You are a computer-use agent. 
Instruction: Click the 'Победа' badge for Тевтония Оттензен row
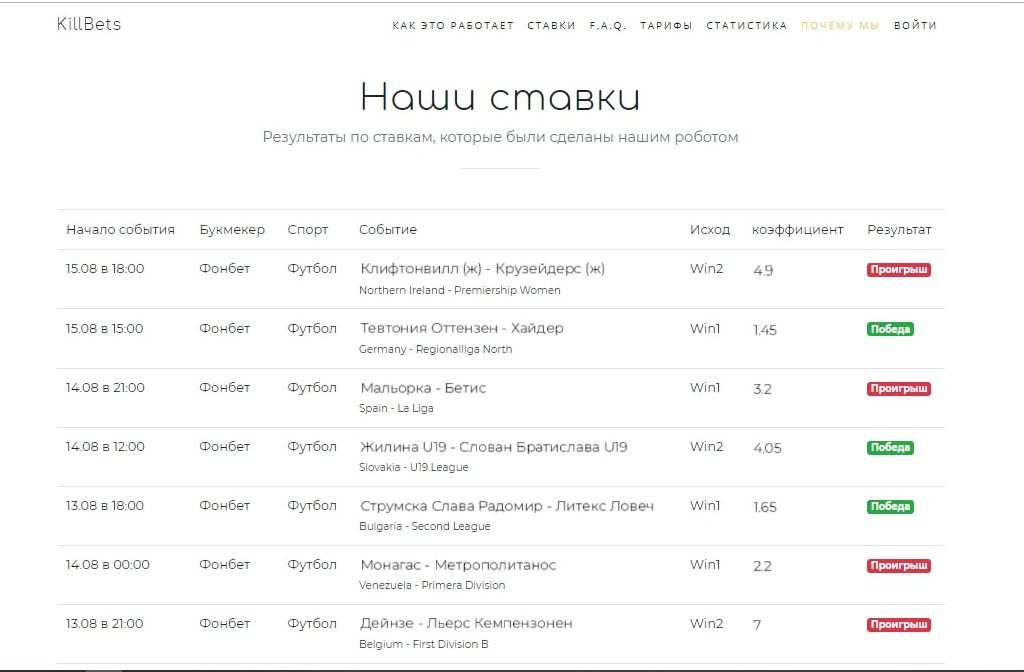coord(890,329)
